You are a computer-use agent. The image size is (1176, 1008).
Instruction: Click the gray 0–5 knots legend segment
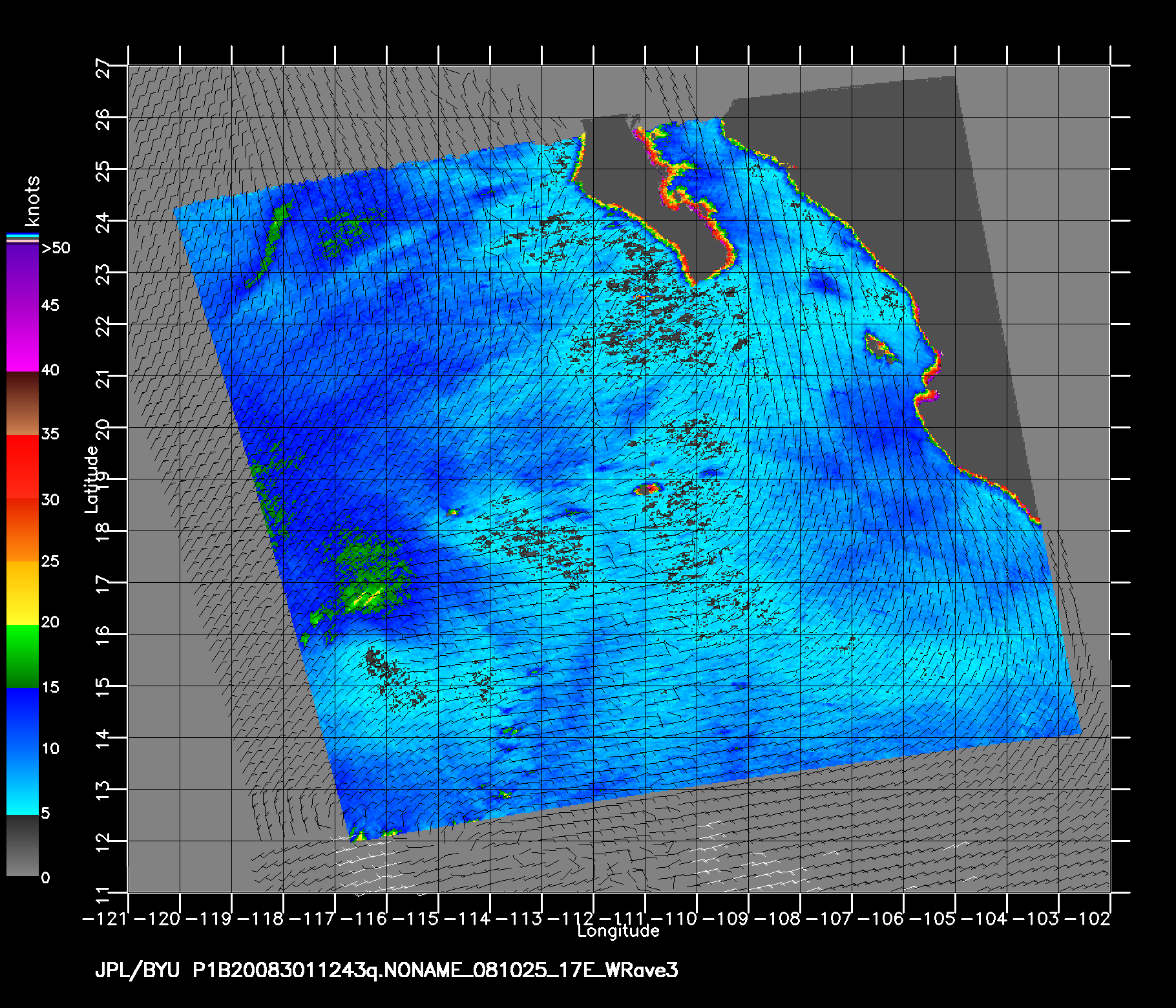pos(22,845)
